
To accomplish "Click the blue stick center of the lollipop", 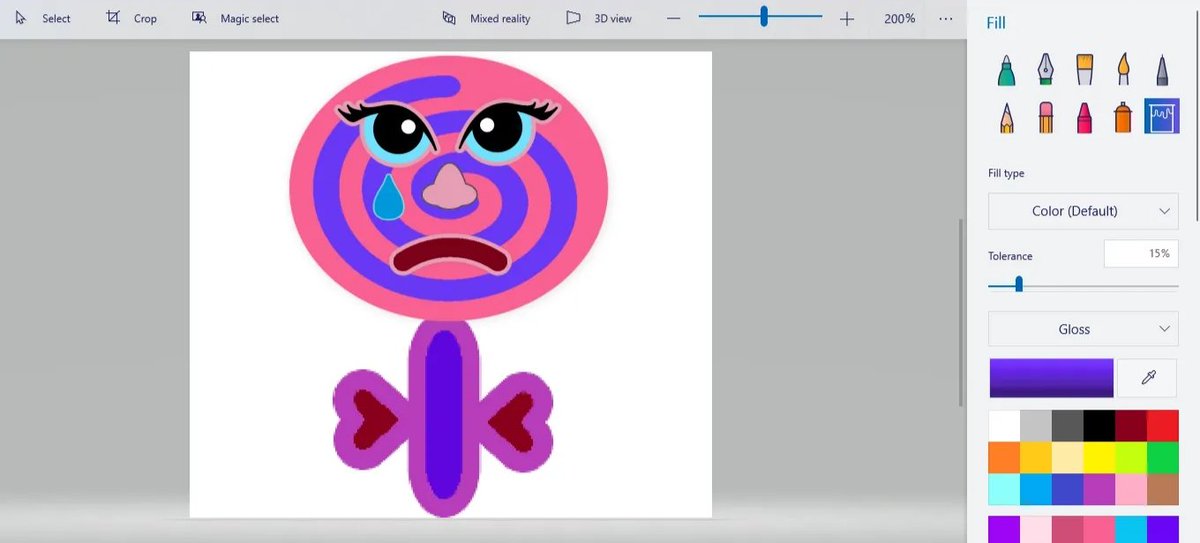I will tap(443, 415).
